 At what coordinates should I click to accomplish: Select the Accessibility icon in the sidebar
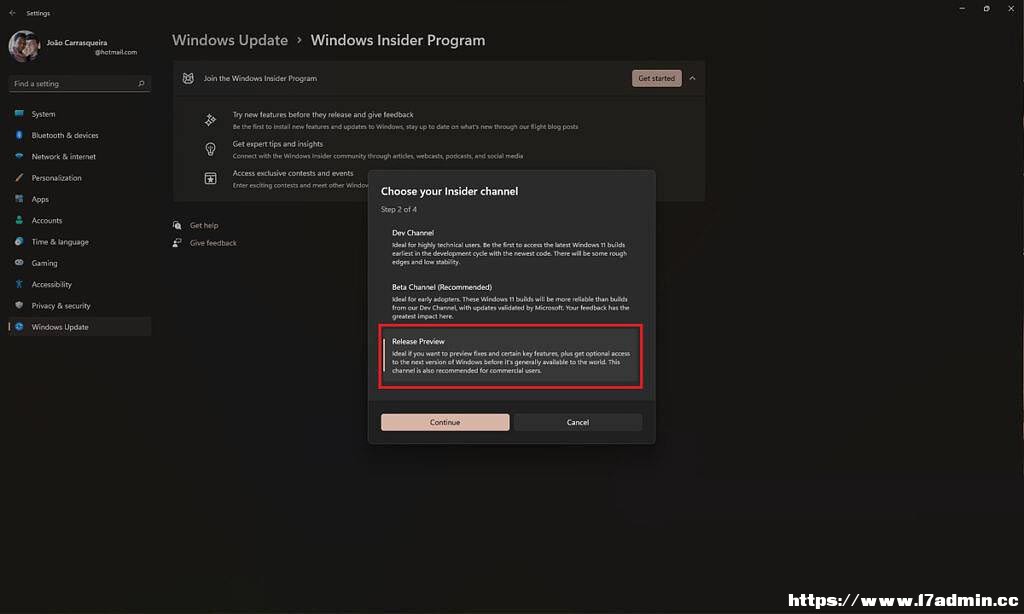pyautogui.click(x=19, y=284)
